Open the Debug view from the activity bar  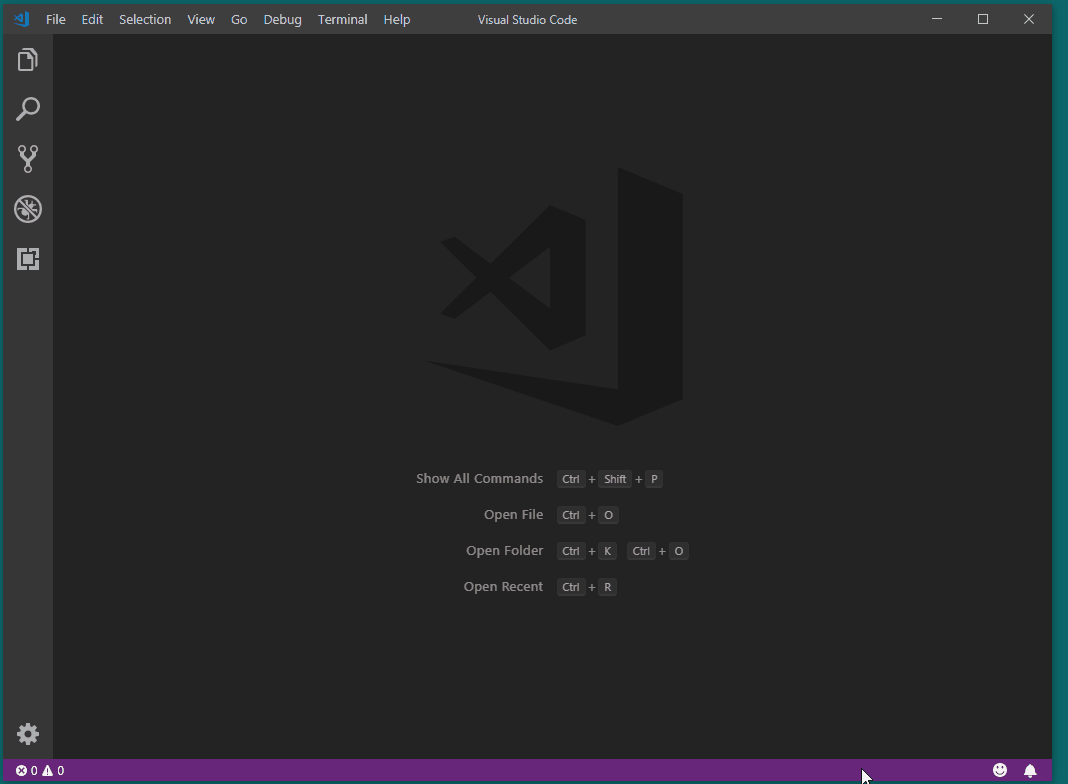click(x=27, y=209)
